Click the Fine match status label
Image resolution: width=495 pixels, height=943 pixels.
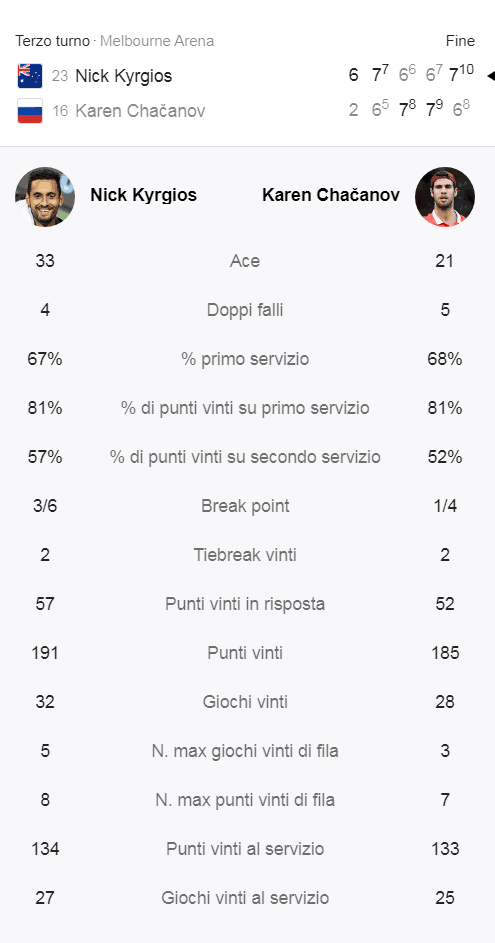click(x=460, y=41)
